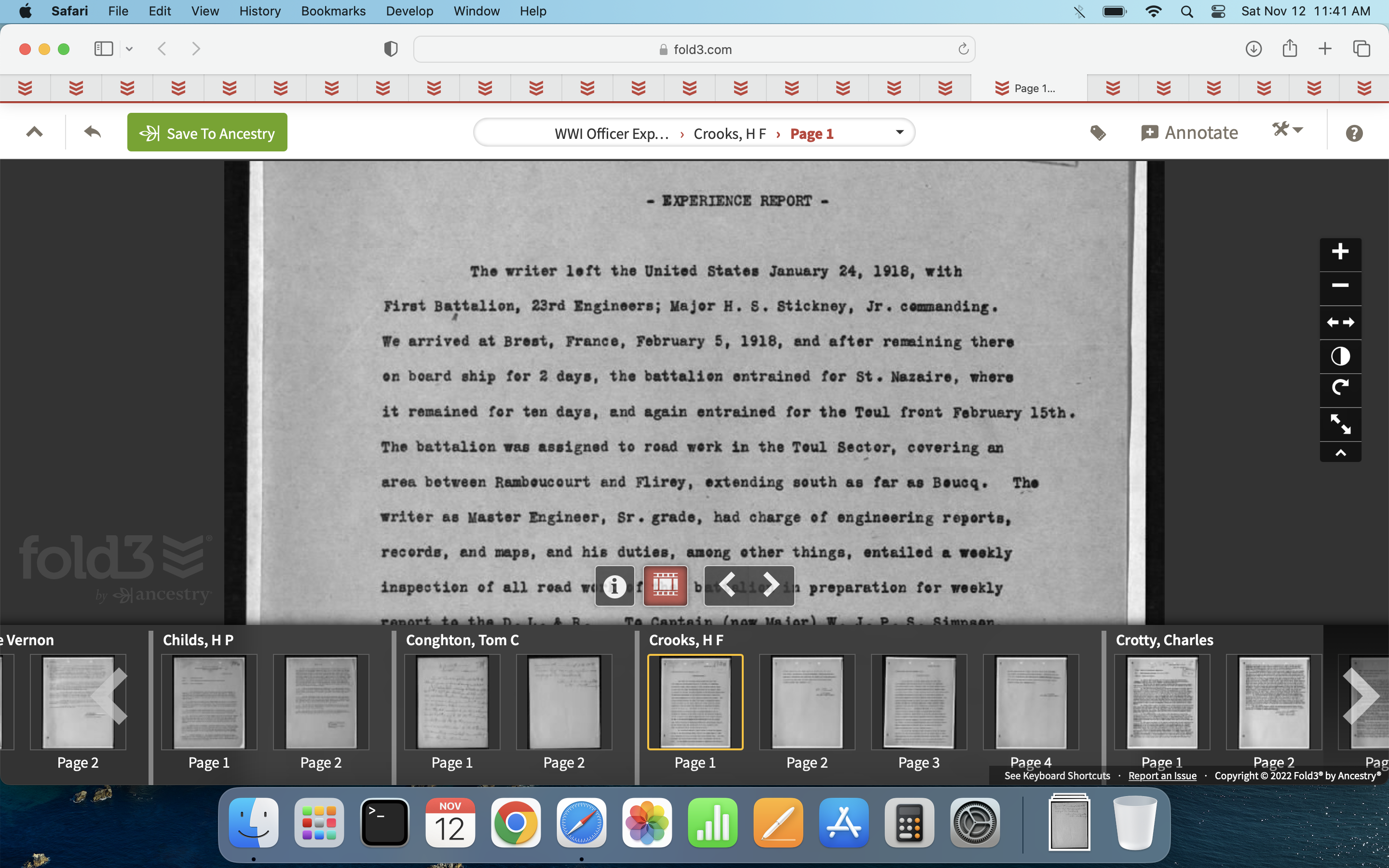This screenshot has width=1389, height=868.
Task: Switch to the Page 1... tab
Action: [x=1027, y=88]
